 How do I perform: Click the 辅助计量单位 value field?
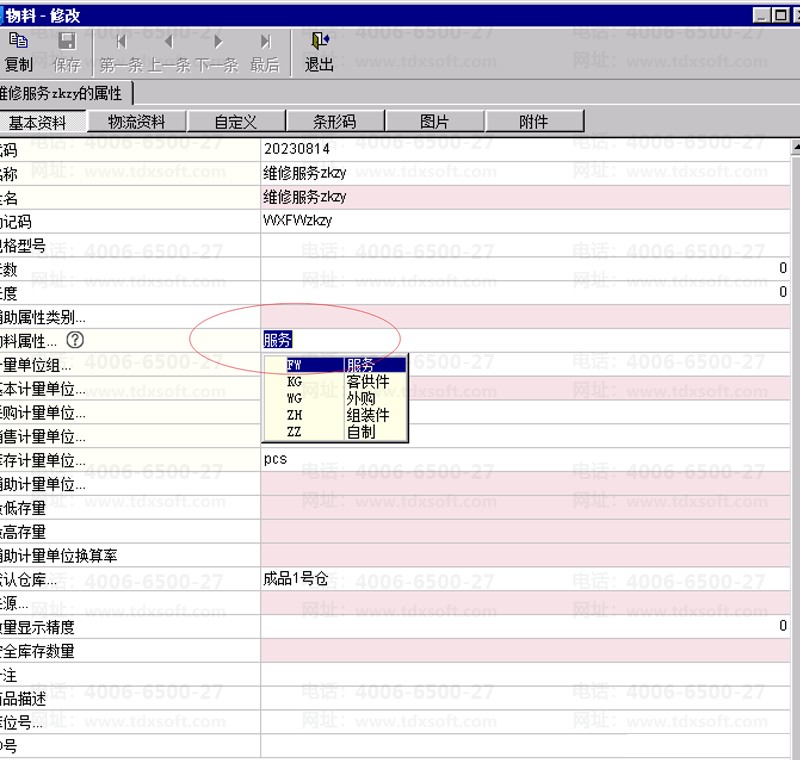(526, 484)
